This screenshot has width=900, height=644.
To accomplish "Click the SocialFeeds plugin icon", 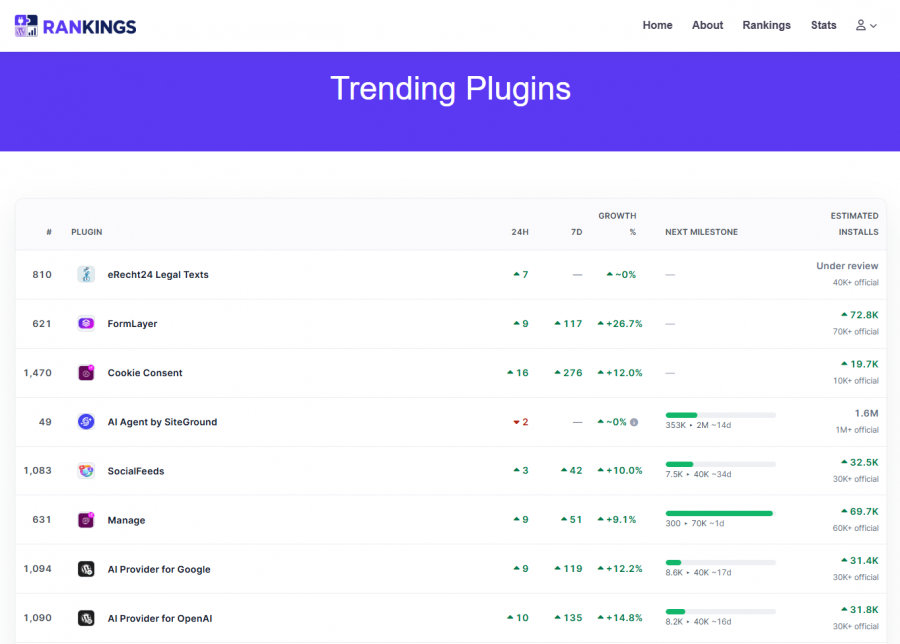I will pos(86,471).
